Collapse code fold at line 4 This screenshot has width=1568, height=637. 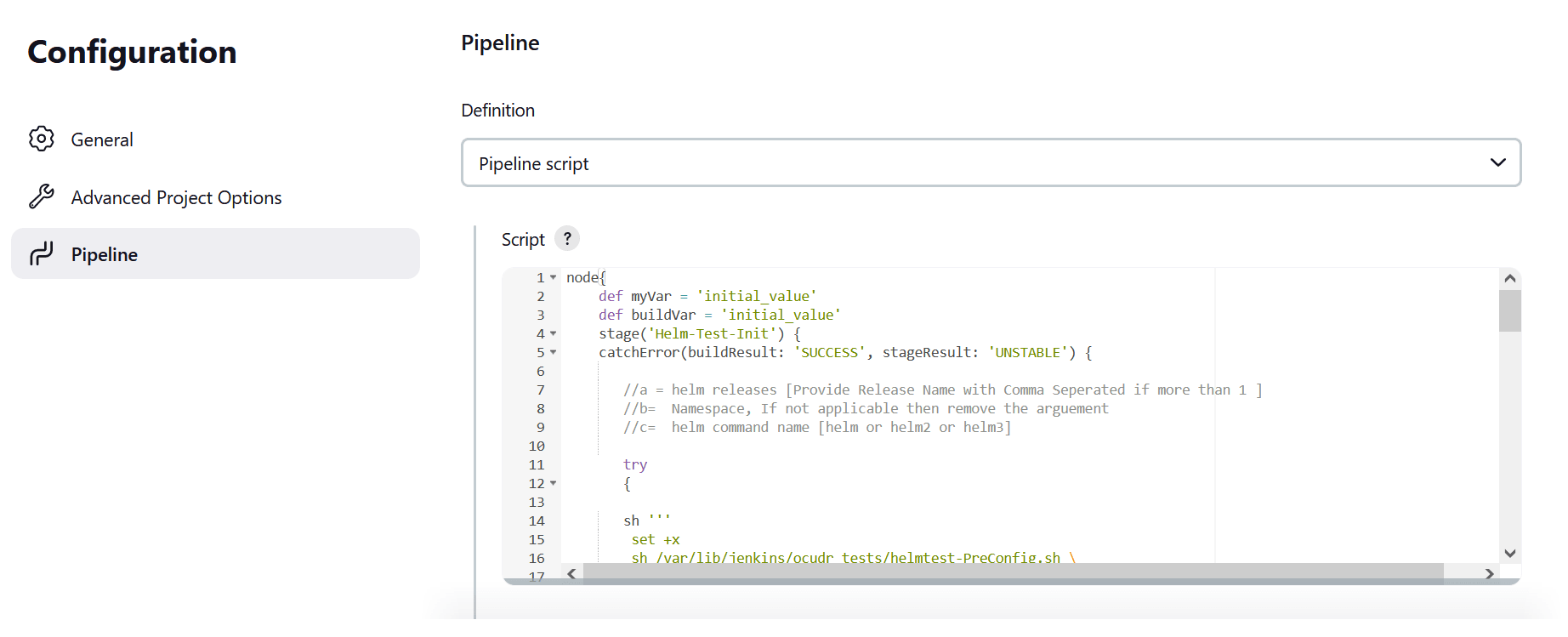coord(554,333)
